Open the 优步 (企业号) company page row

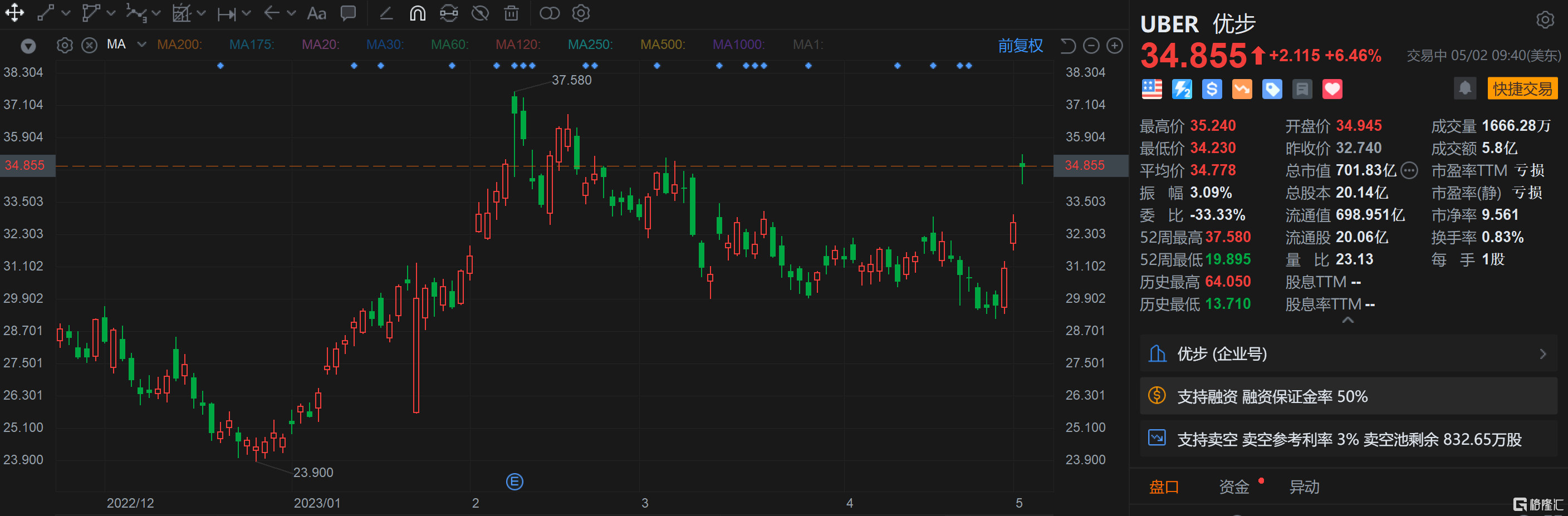click(1348, 353)
